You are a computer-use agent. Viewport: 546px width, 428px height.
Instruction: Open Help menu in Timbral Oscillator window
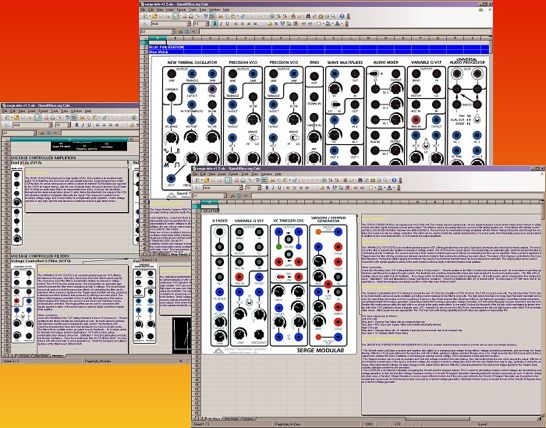[x=226, y=10]
